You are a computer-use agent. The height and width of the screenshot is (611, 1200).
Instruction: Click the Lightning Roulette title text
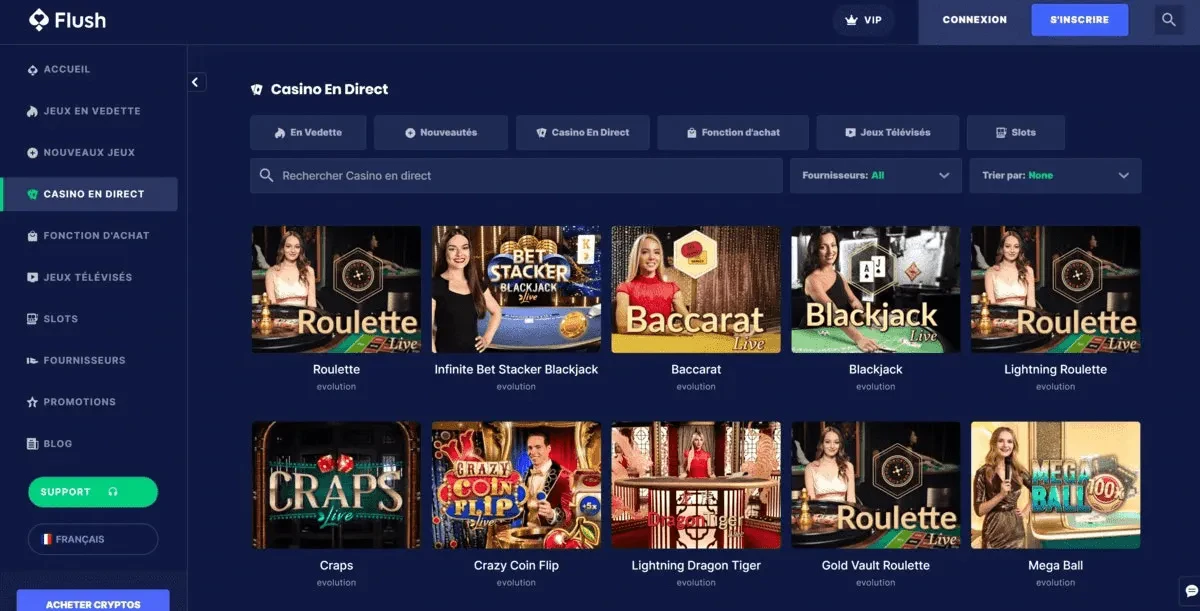click(x=1056, y=369)
